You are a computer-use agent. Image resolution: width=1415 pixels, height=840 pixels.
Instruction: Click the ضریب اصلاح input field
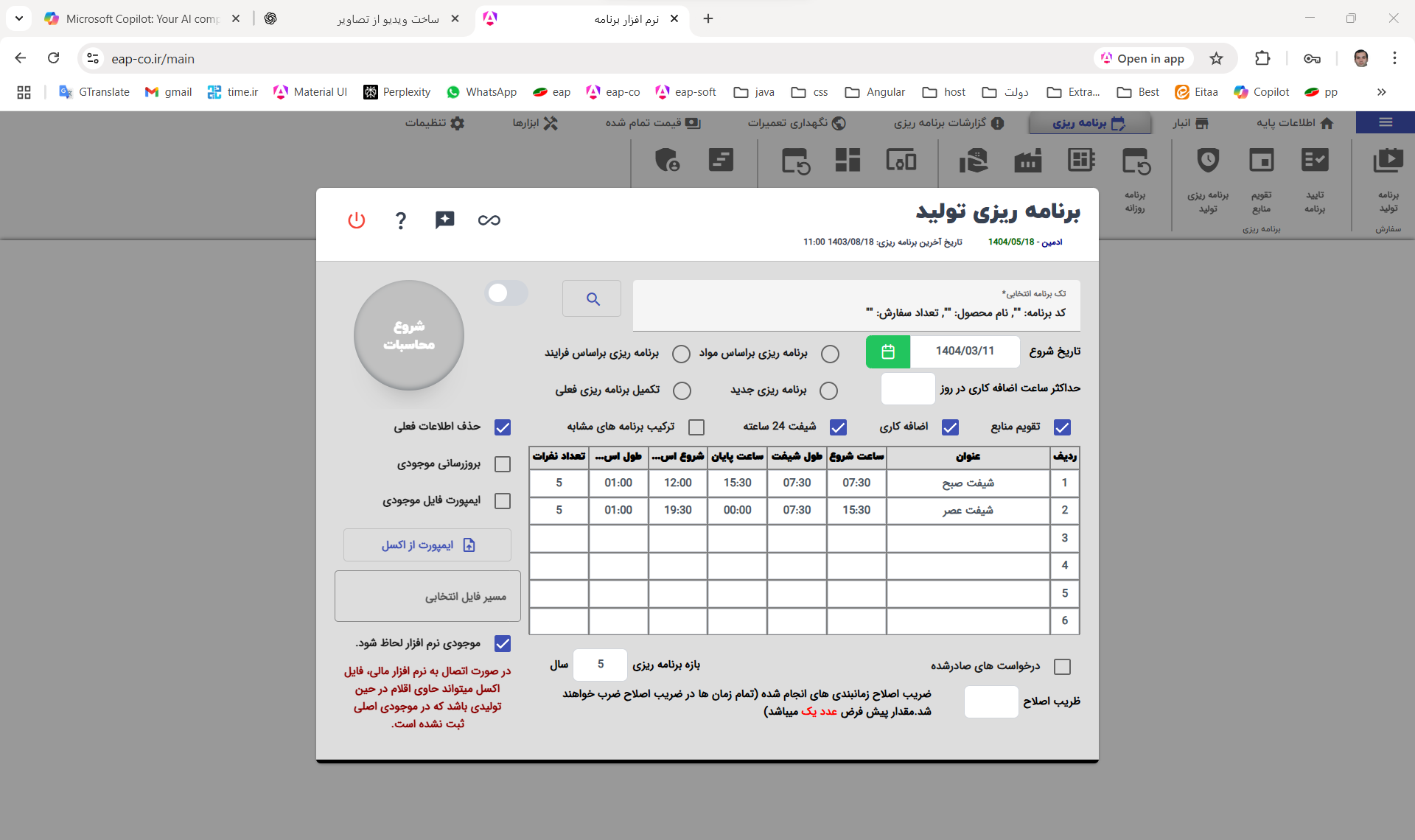pos(990,701)
